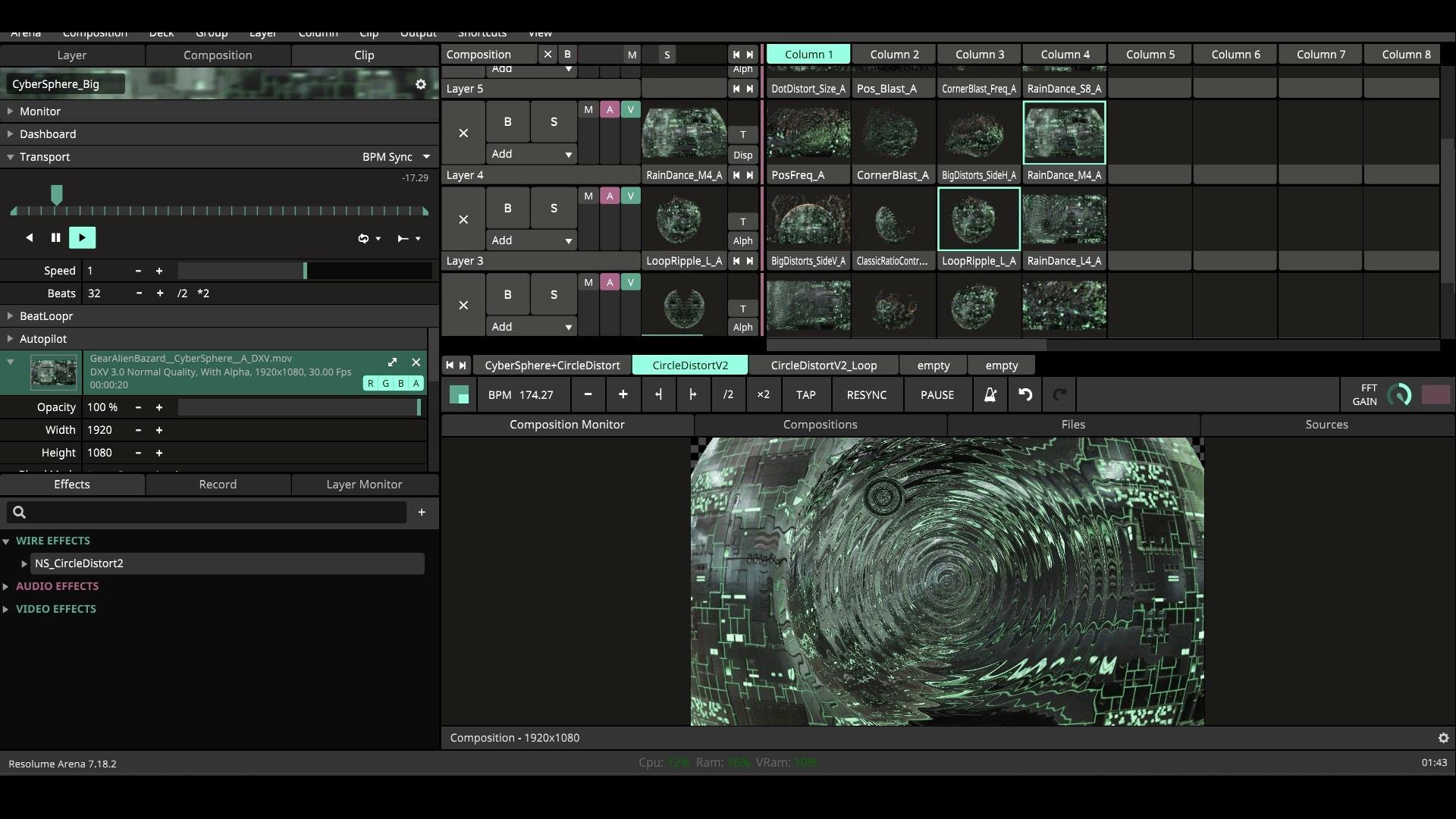Toggle the G channel on the clip source
1456x819 pixels.
point(385,384)
